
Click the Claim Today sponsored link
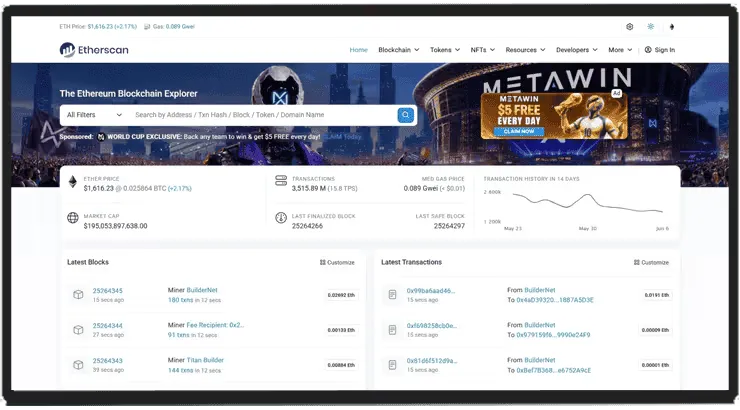pyautogui.click(x=342, y=137)
